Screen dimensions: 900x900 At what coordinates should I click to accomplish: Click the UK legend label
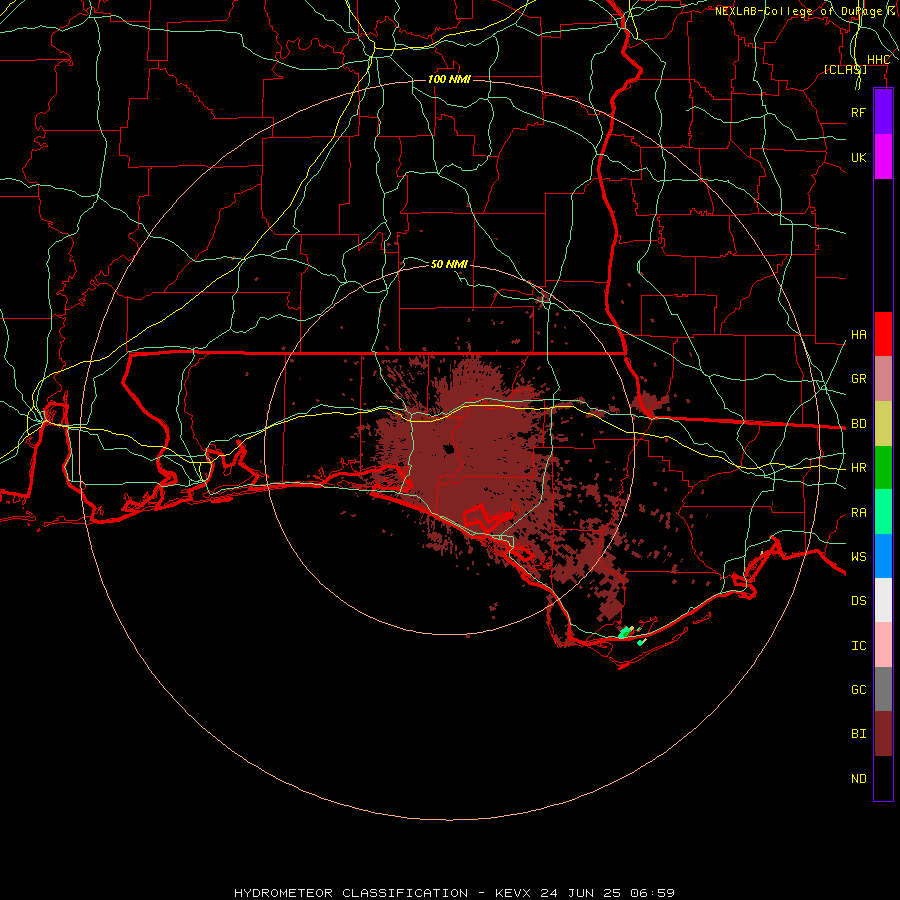[858, 157]
